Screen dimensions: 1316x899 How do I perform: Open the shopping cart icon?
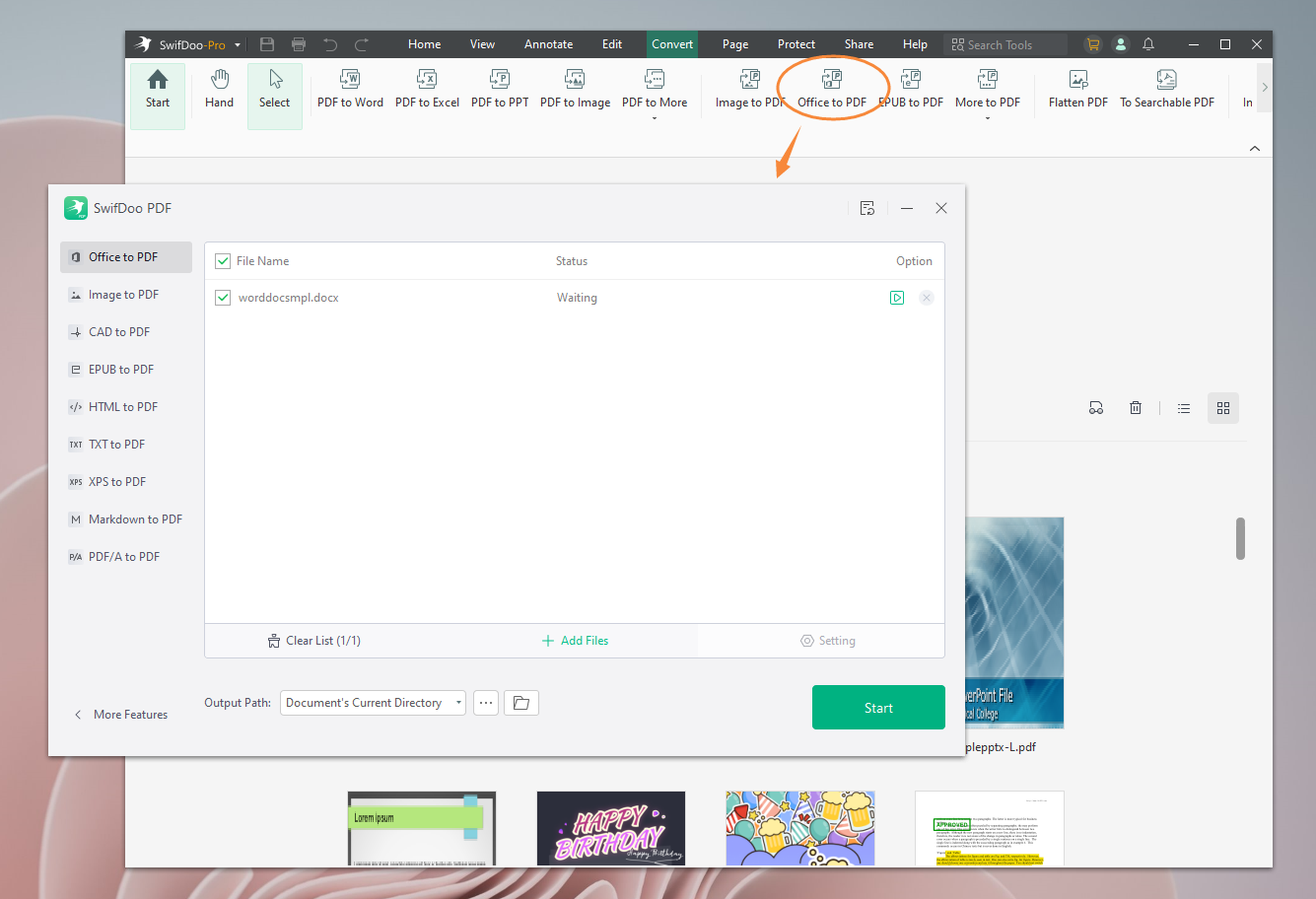coord(1092,44)
